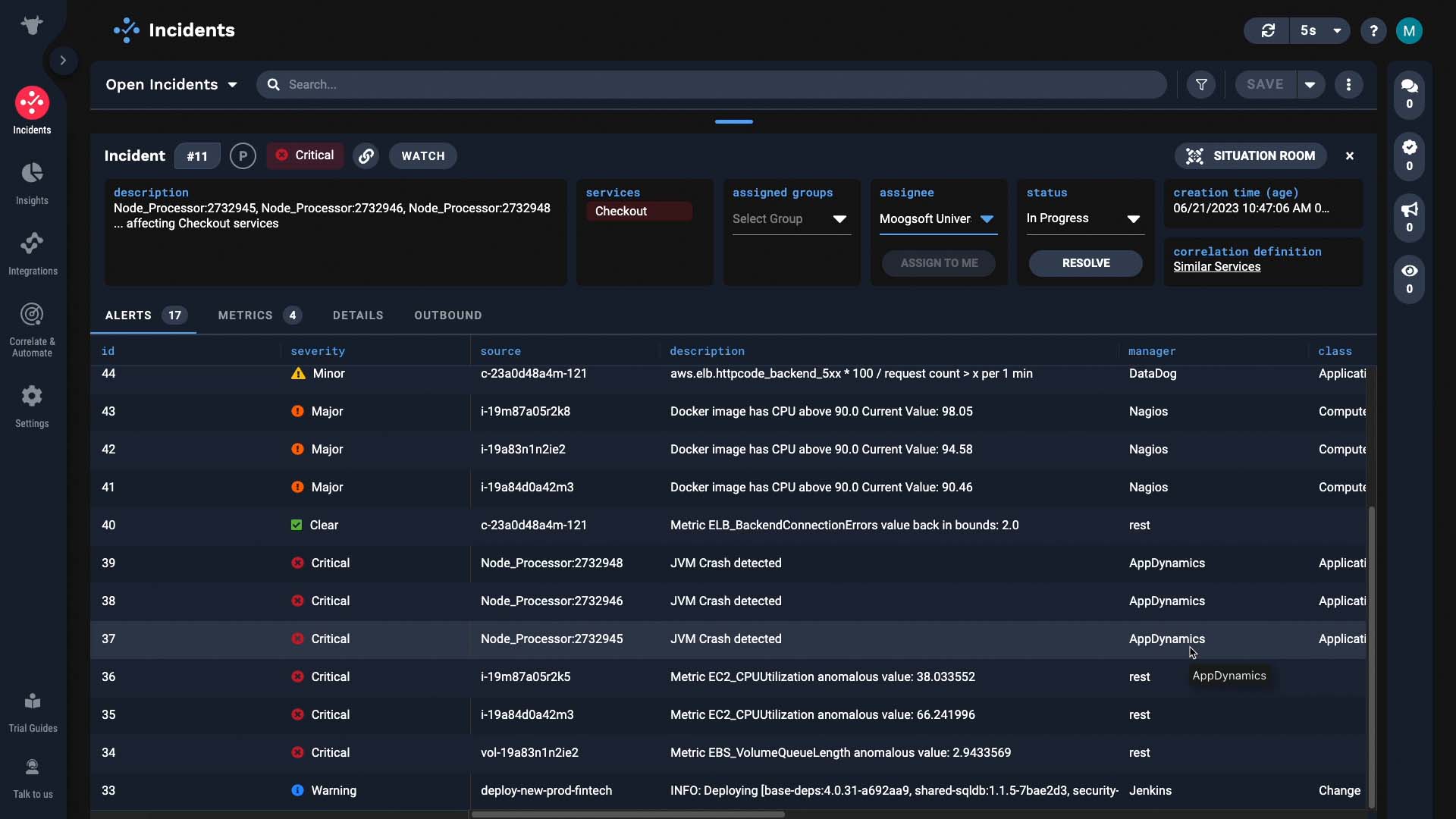
Task: Refresh the incidents list
Action: point(1268,30)
